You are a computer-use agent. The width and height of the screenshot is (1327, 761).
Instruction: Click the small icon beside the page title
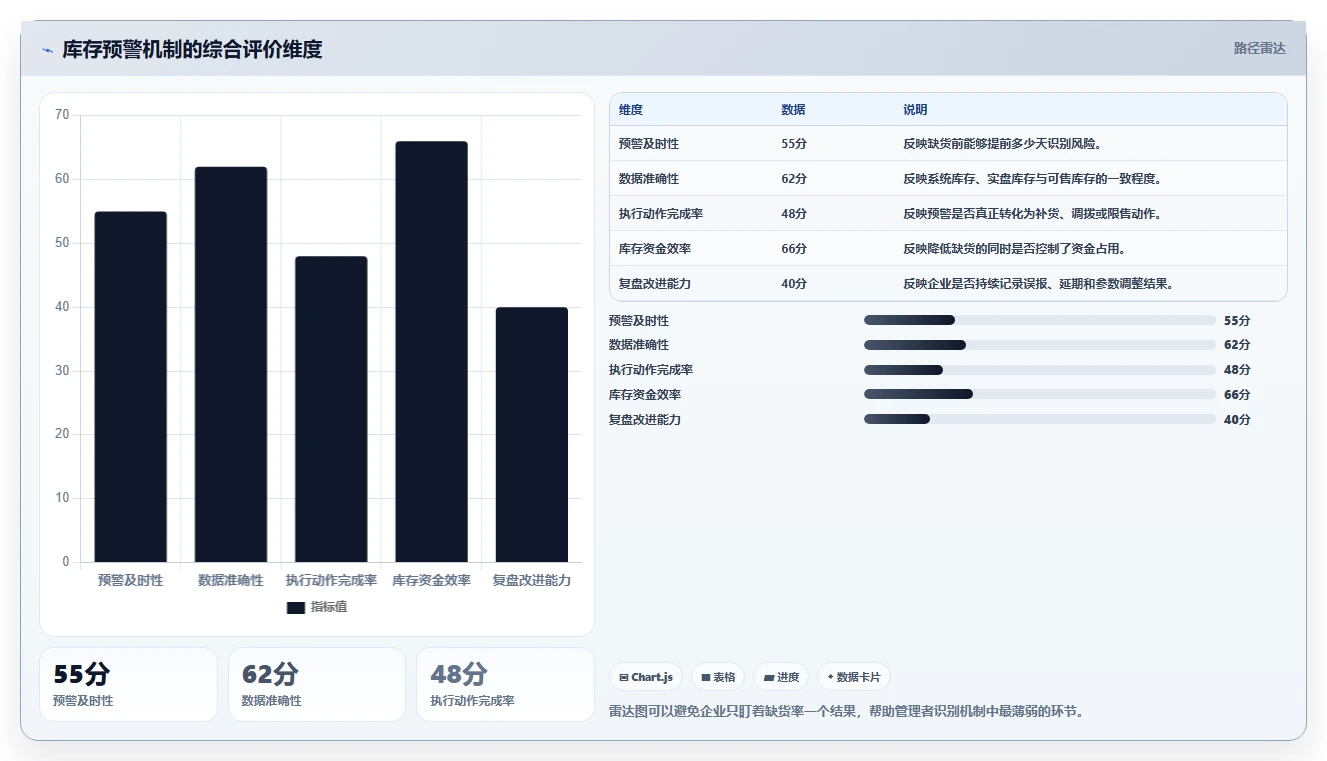pos(47,50)
